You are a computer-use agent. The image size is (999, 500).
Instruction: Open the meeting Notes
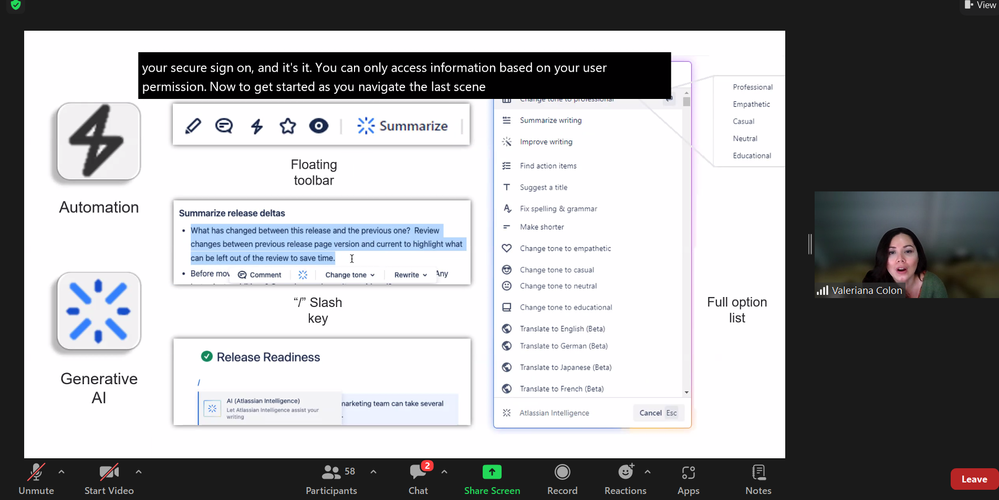point(758,479)
